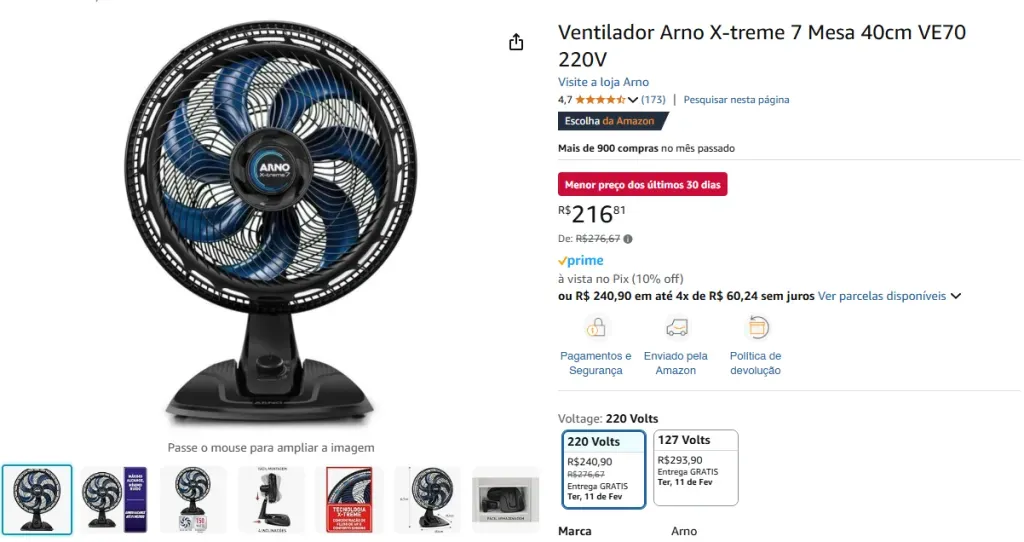Image resolution: width=1024 pixels, height=542 pixels.
Task: Open the price info icon next to R$276,67
Action: tap(628, 239)
